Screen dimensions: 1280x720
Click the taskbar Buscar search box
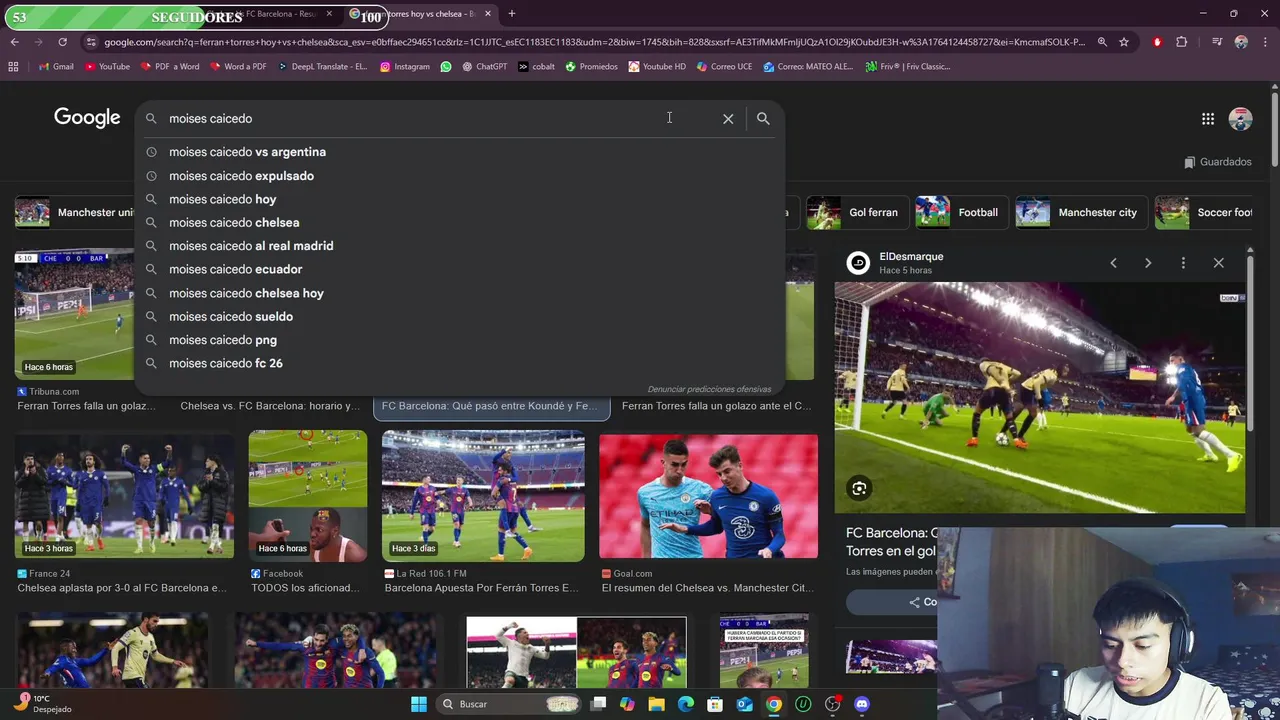508,704
